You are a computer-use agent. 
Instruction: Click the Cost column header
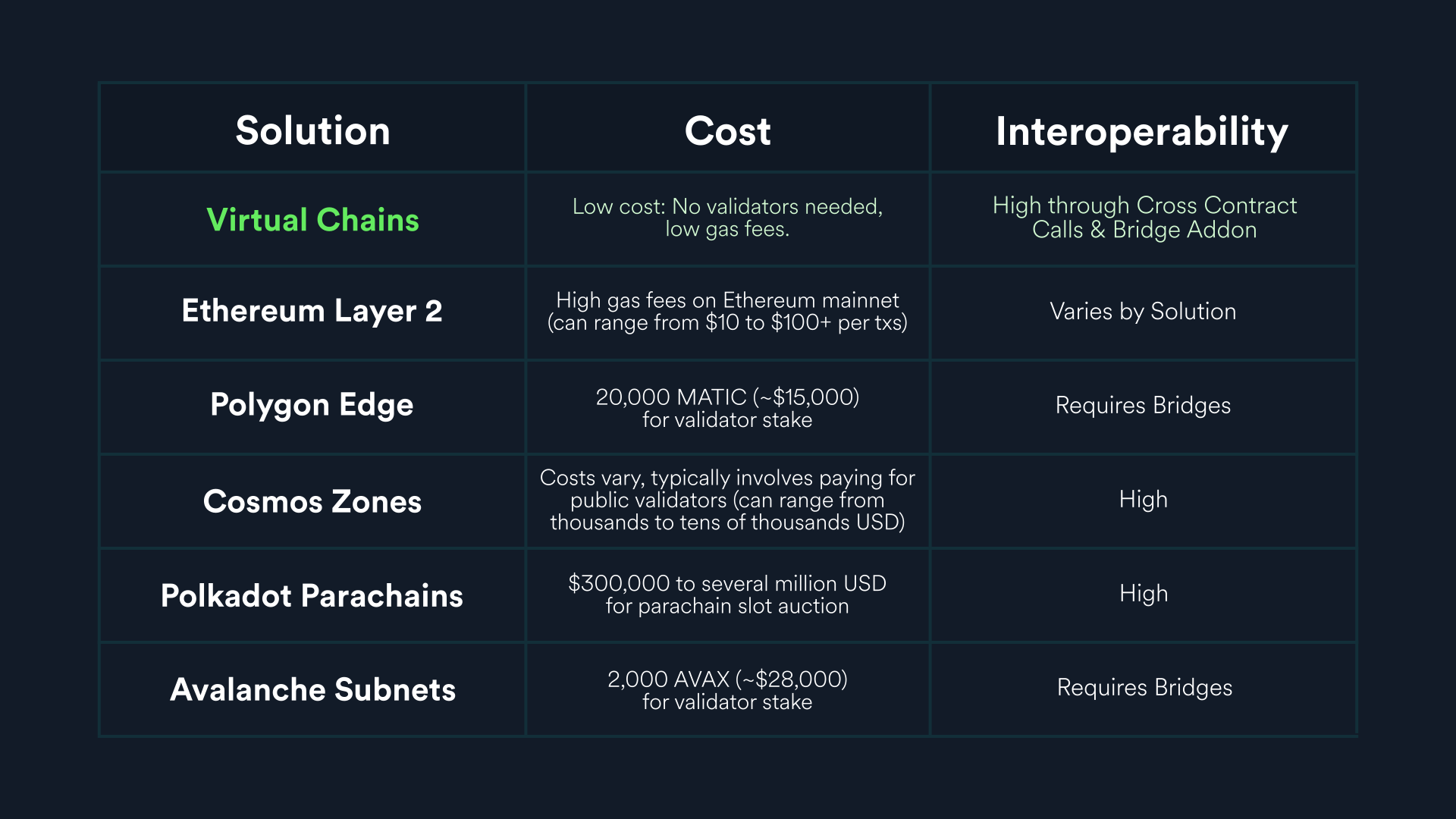pos(727,130)
